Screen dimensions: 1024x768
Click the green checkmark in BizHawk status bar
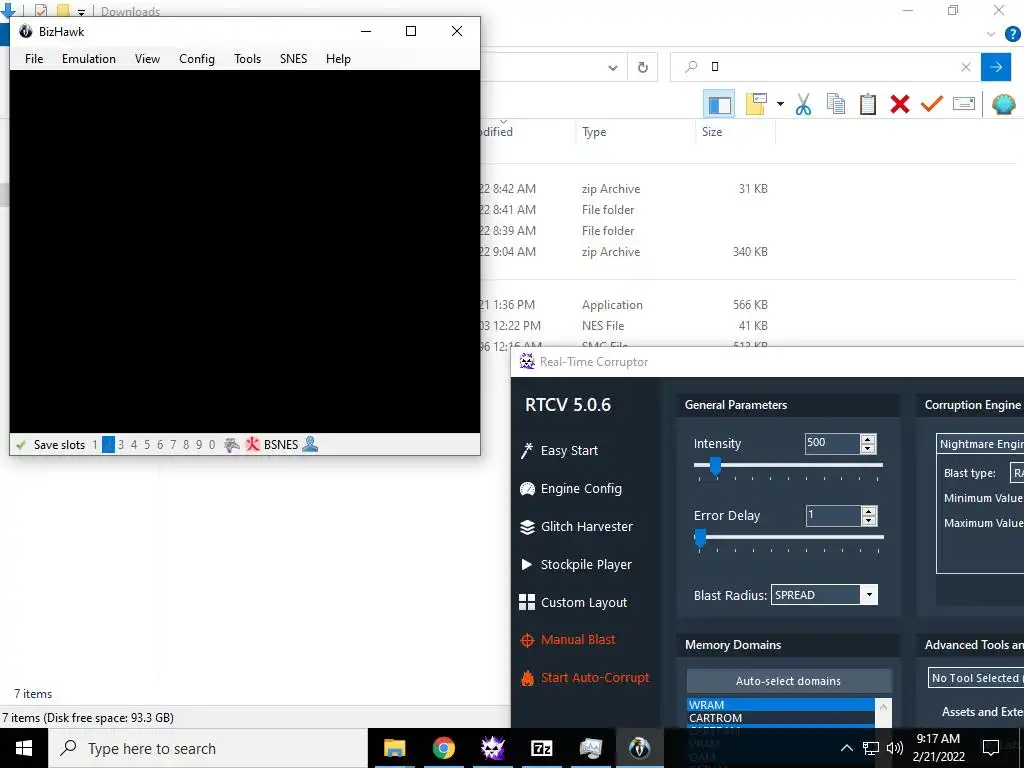tap(21, 445)
